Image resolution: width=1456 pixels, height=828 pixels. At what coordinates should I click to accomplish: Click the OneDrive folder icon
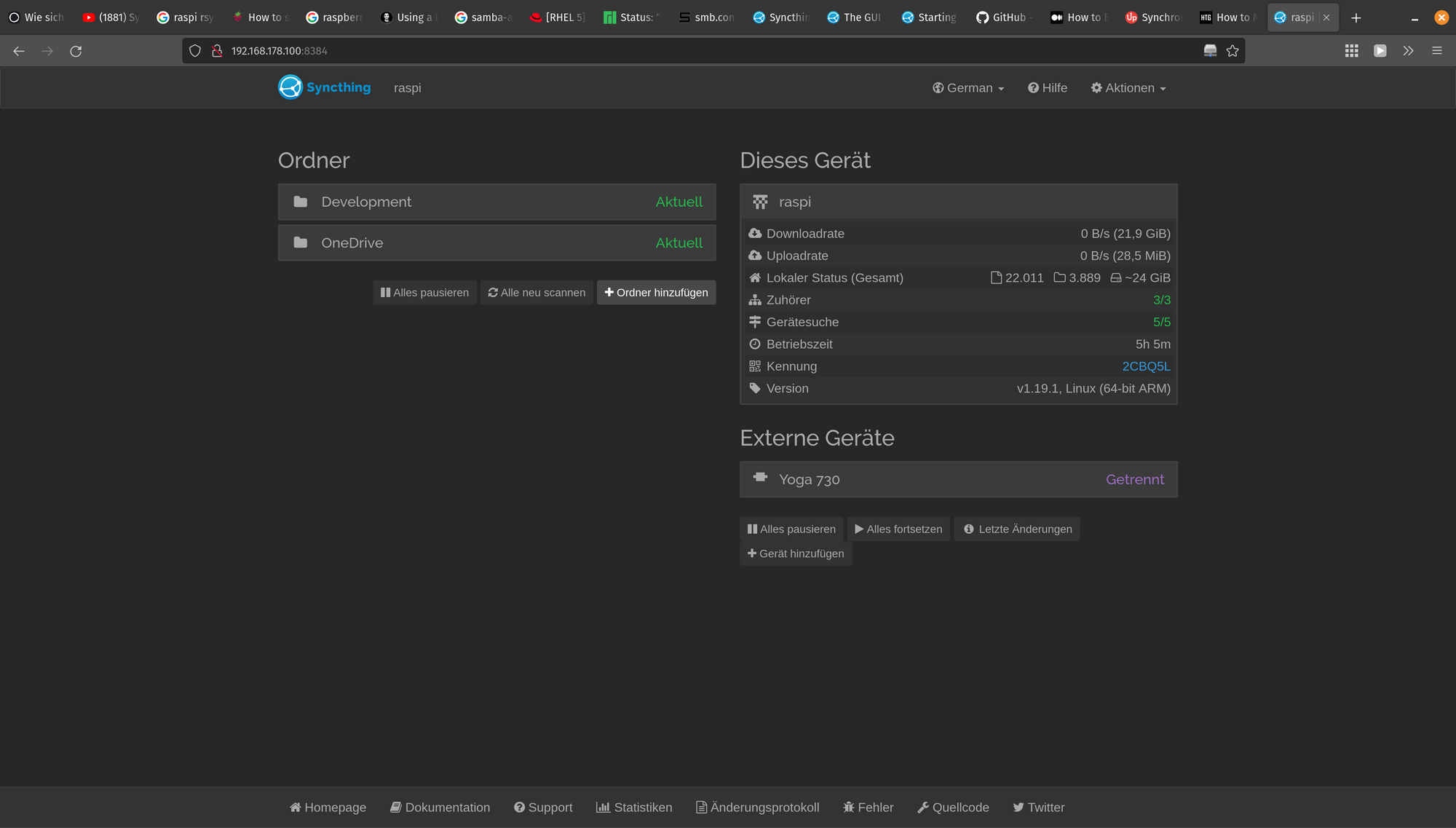click(300, 243)
